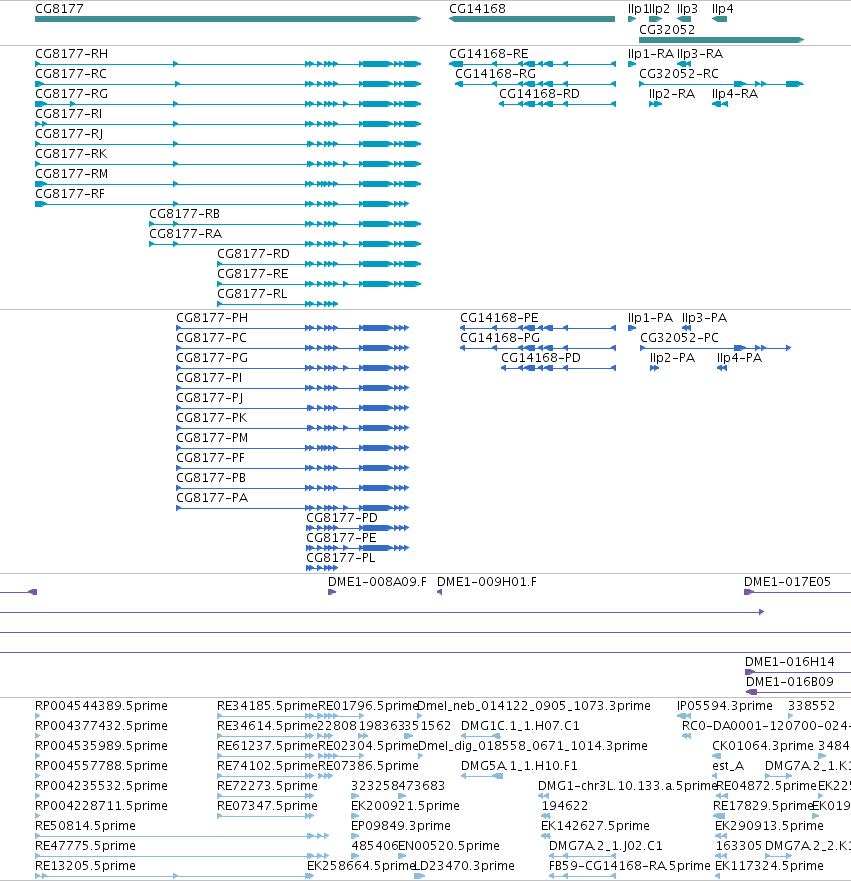Click the CG32052 gene span bar
Screen dimensions: 851x881
[721, 40]
